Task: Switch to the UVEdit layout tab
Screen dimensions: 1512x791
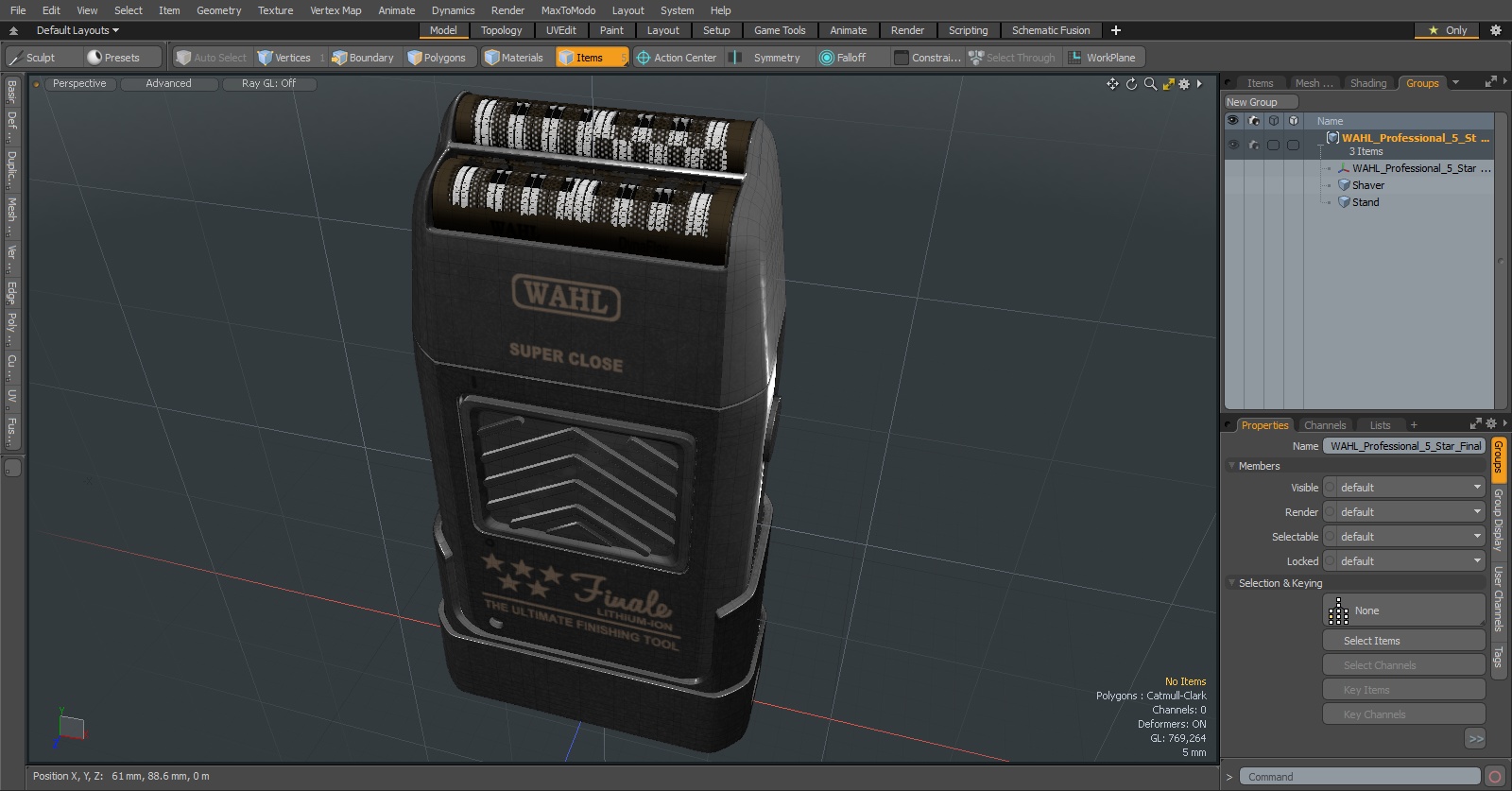Action: (x=560, y=30)
